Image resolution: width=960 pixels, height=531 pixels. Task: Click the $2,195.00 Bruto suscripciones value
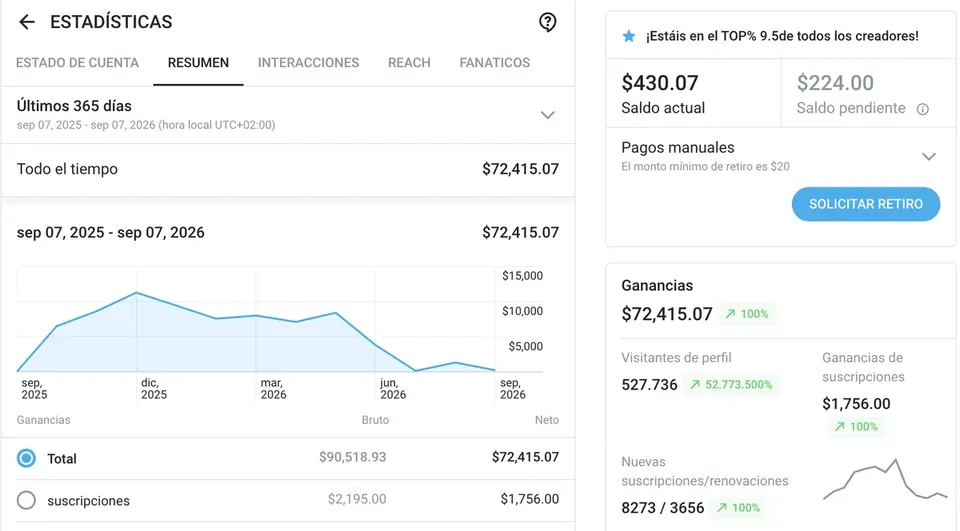tap(357, 499)
